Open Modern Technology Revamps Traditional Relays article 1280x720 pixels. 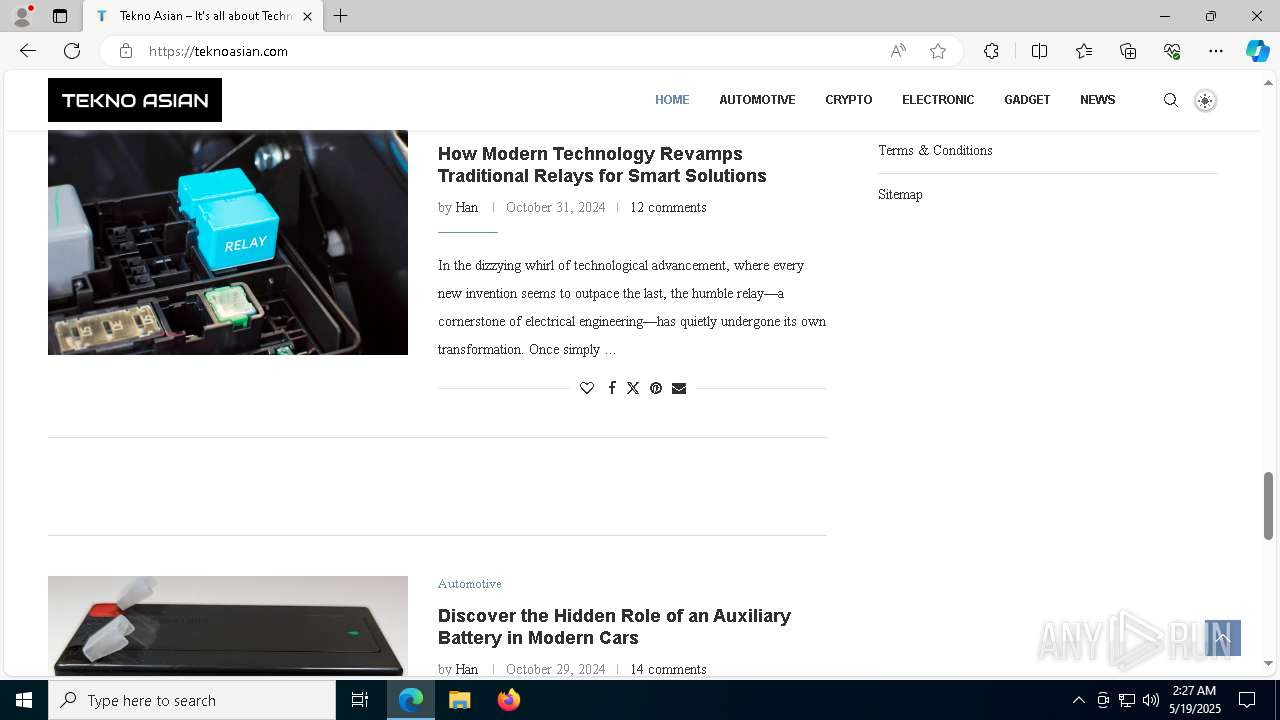click(602, 165)
